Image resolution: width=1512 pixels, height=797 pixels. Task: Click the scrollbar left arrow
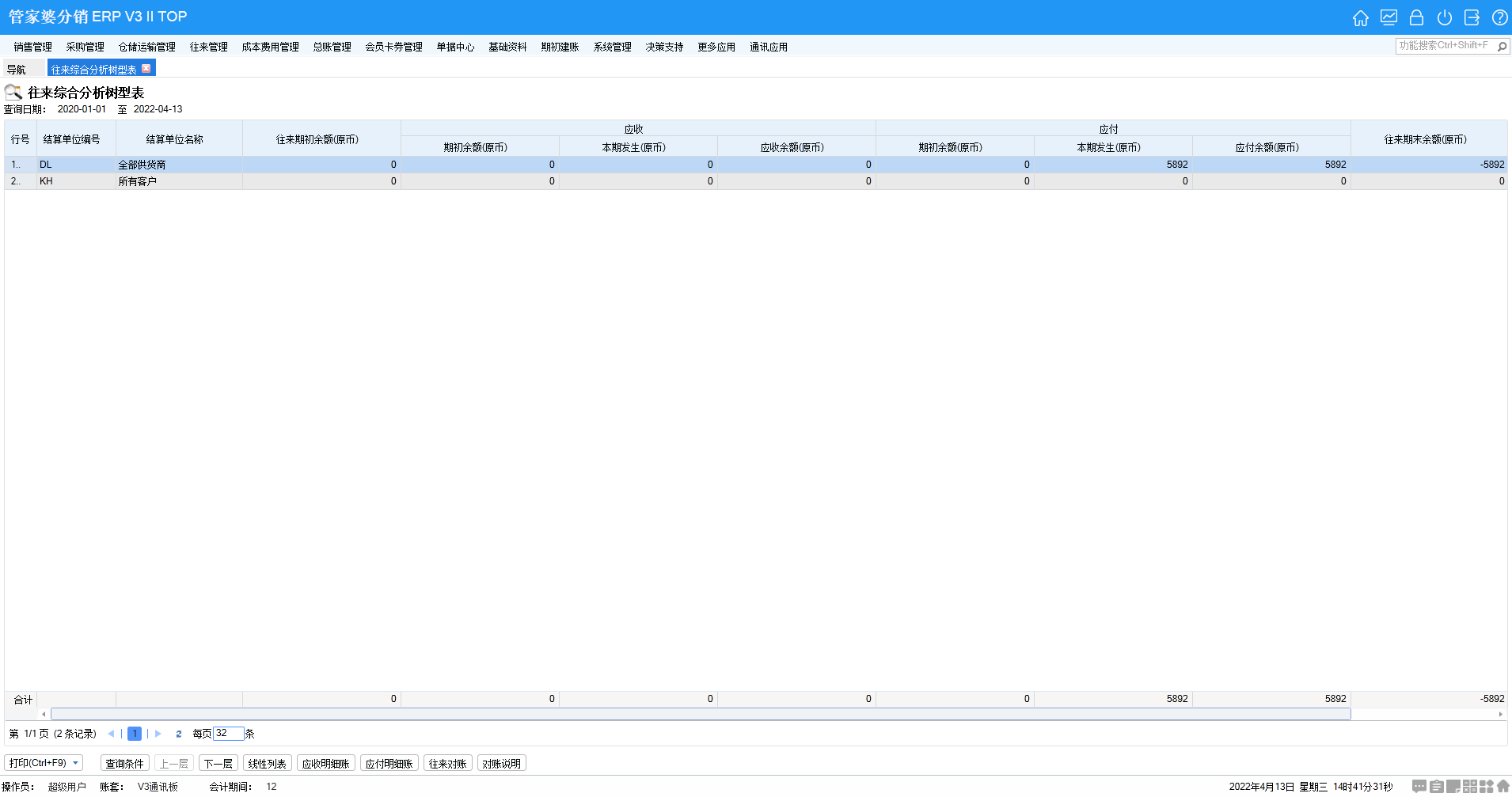click(x=44, y=714)
